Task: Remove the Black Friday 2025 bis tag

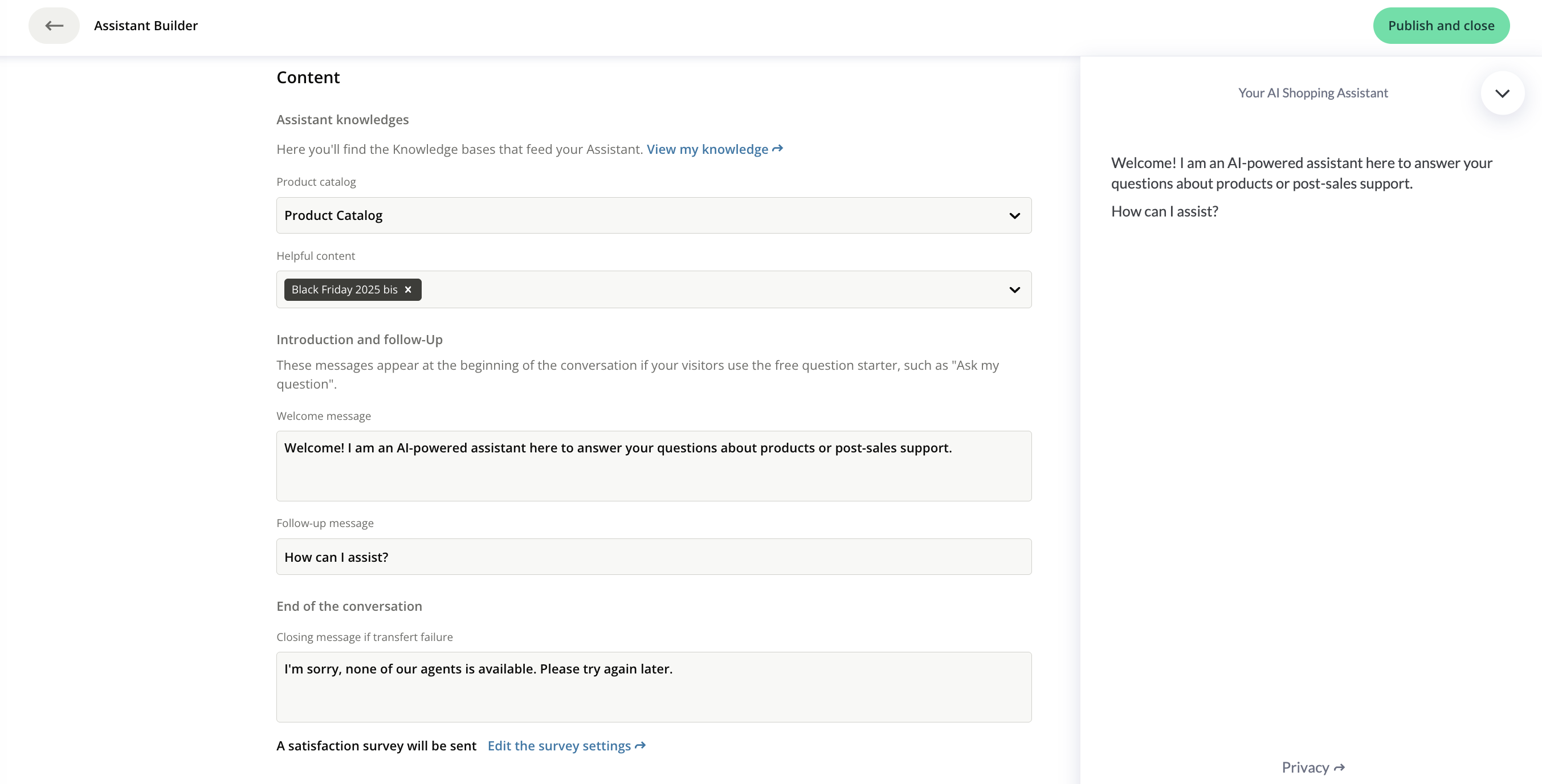Action: point(408,289)
